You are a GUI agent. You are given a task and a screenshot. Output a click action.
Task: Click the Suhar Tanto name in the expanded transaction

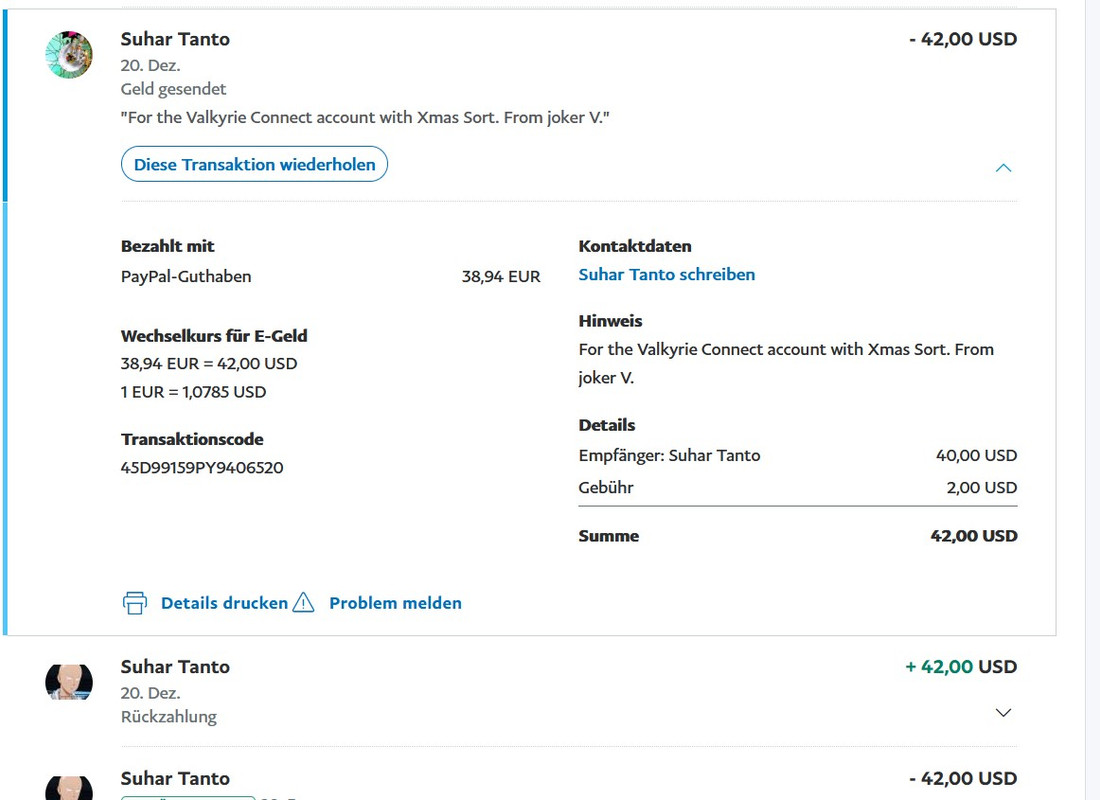[175, 39]
